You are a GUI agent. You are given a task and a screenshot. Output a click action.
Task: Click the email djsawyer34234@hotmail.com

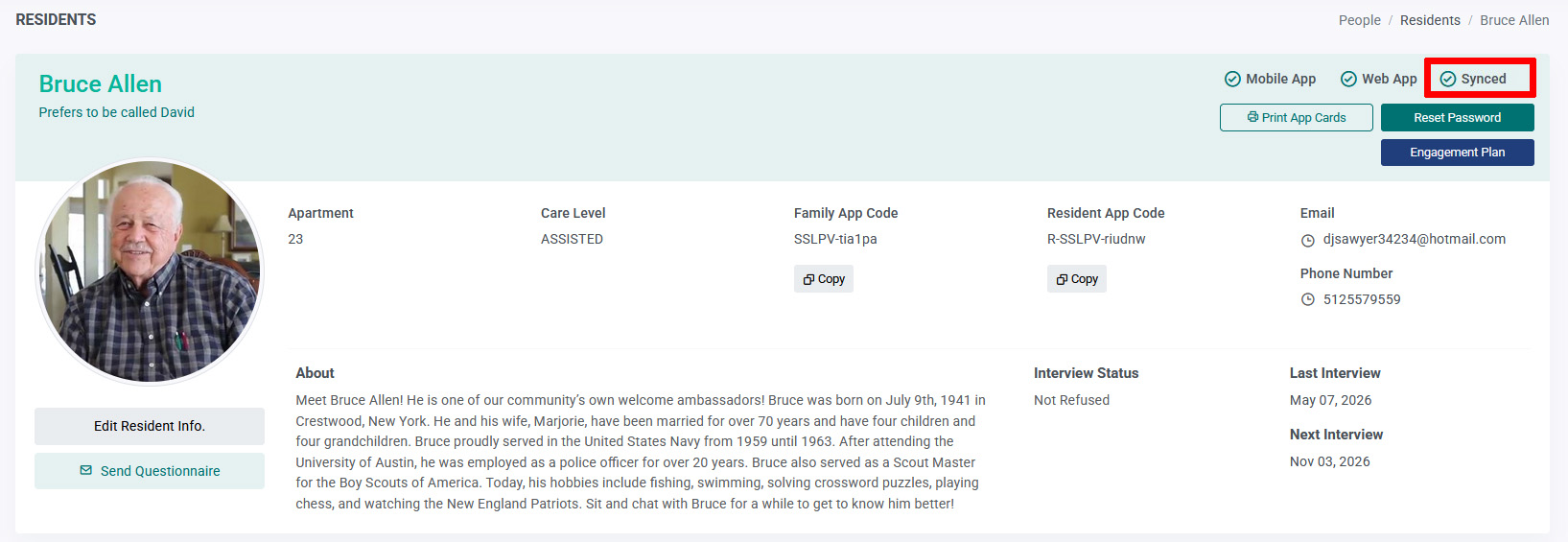click(x=1415, y=239)
